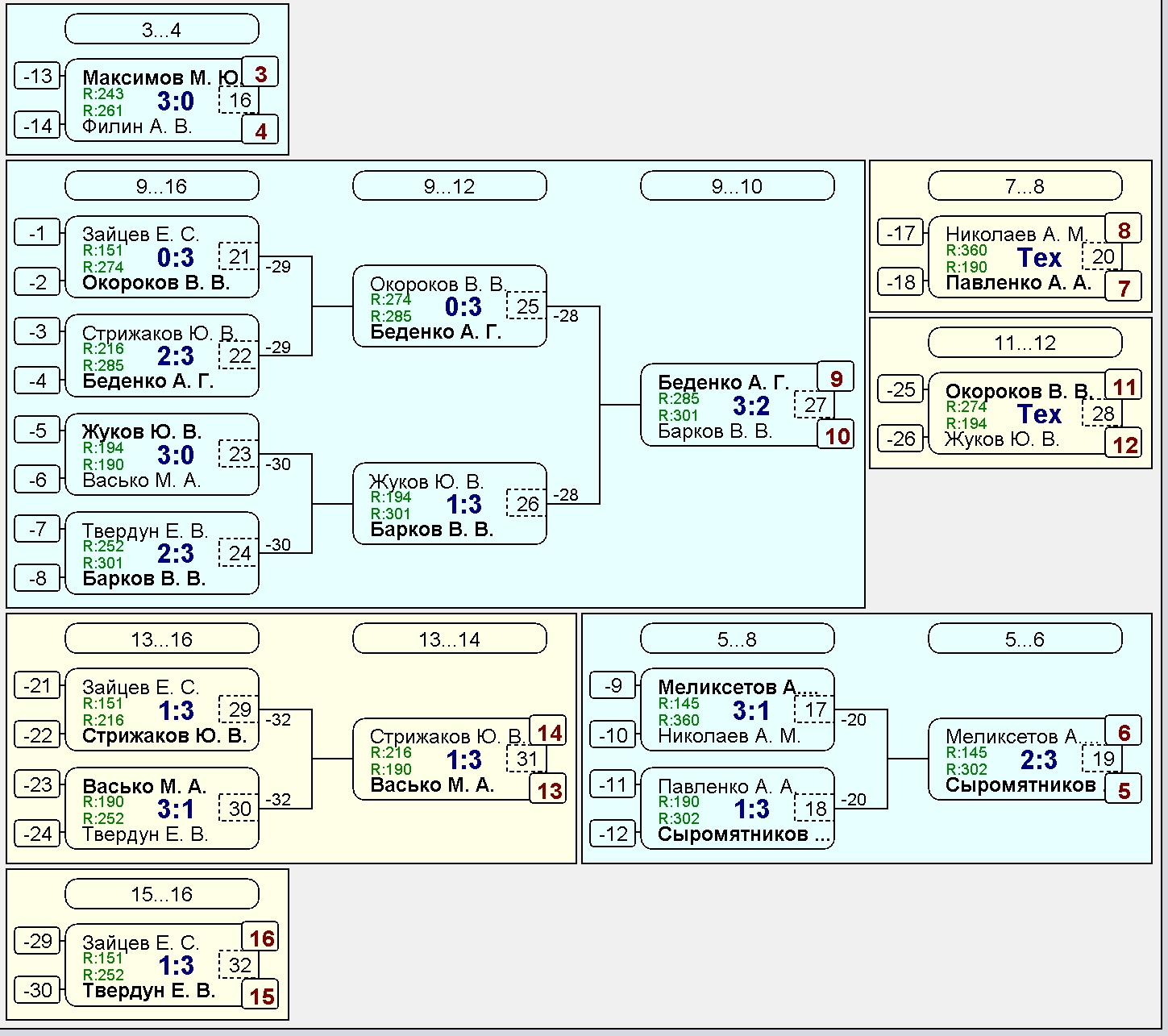The height and width of the screenshot is (1036, 1168).
Task: Click the place 7 badge
Action: (1124, 287)
